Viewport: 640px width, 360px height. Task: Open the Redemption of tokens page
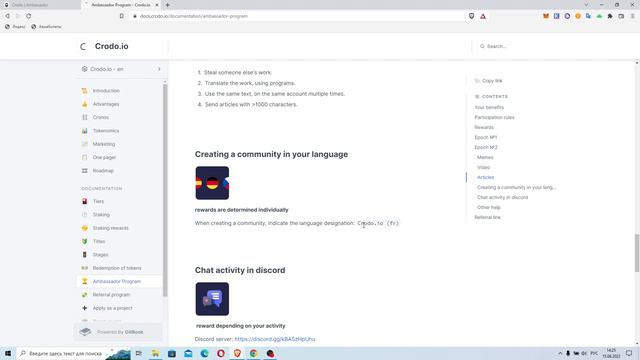tap(117, 268)
